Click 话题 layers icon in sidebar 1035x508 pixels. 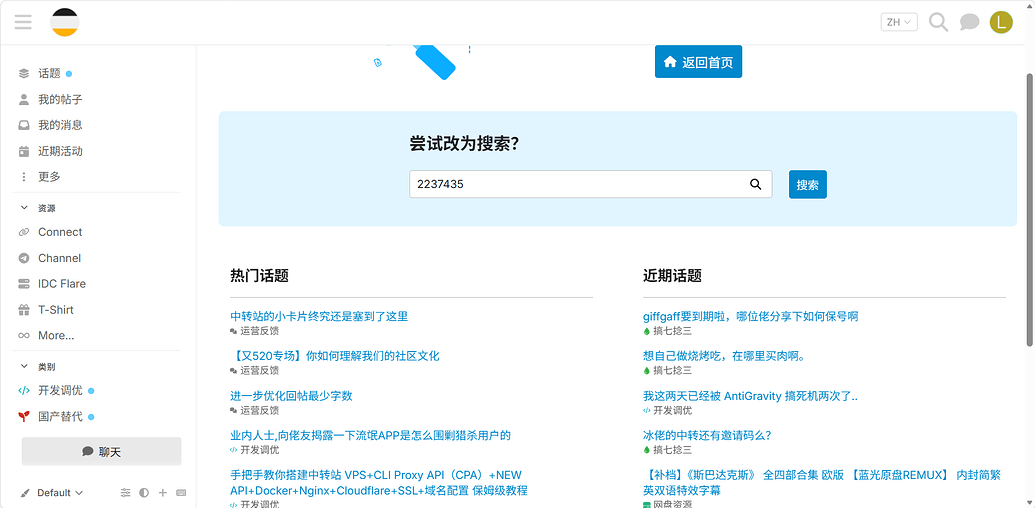pyautogui.click(x=24, y=73)
